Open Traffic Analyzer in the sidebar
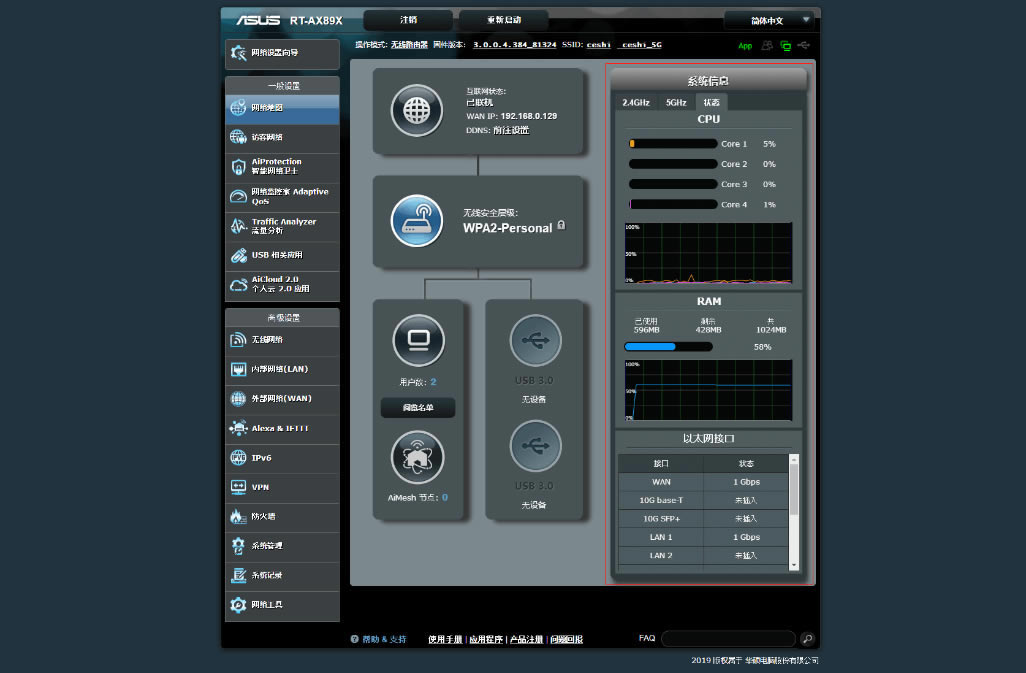 (x=282, y=226)
